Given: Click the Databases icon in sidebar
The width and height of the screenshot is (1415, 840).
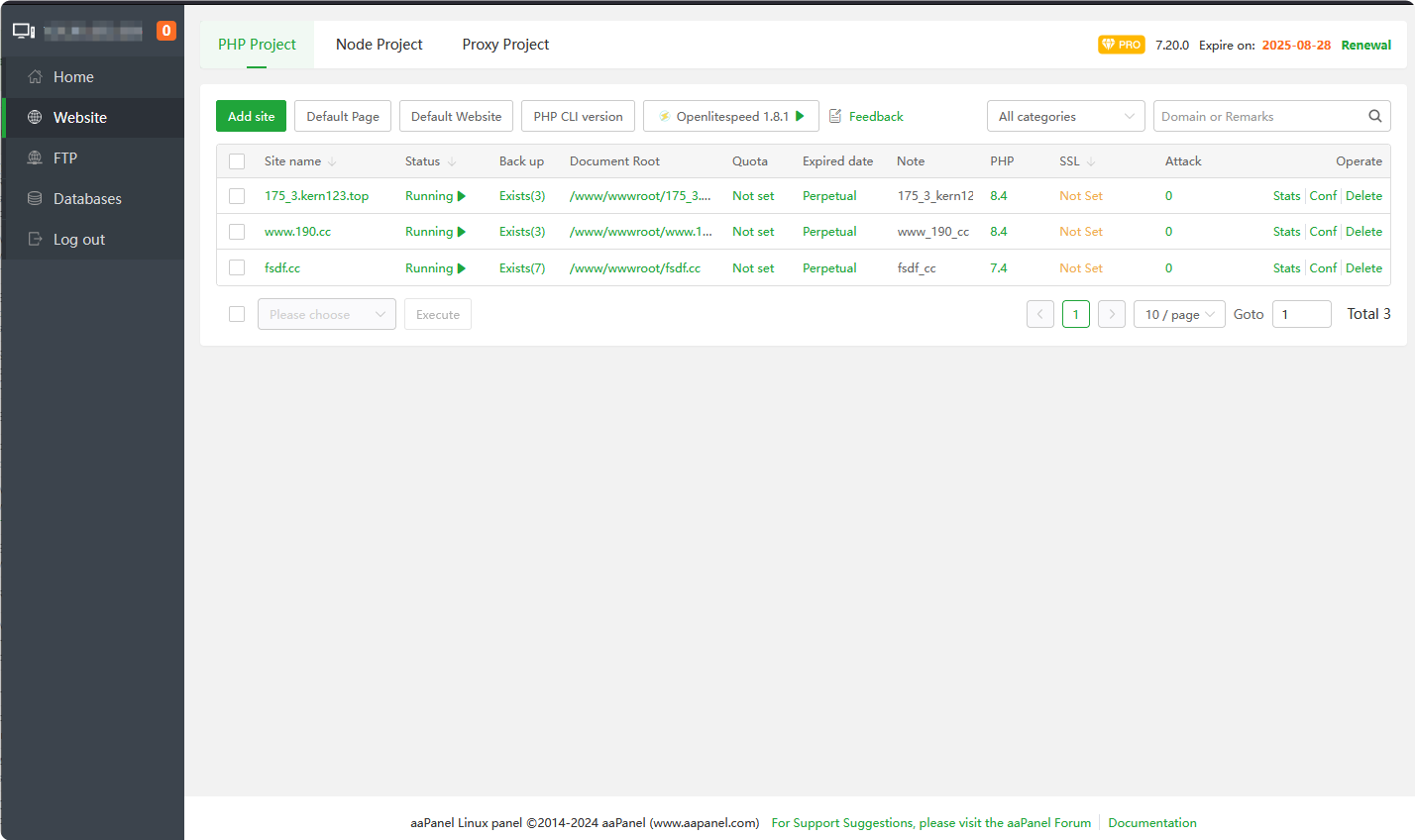Looking at the screenshot, I should [35, 199].
